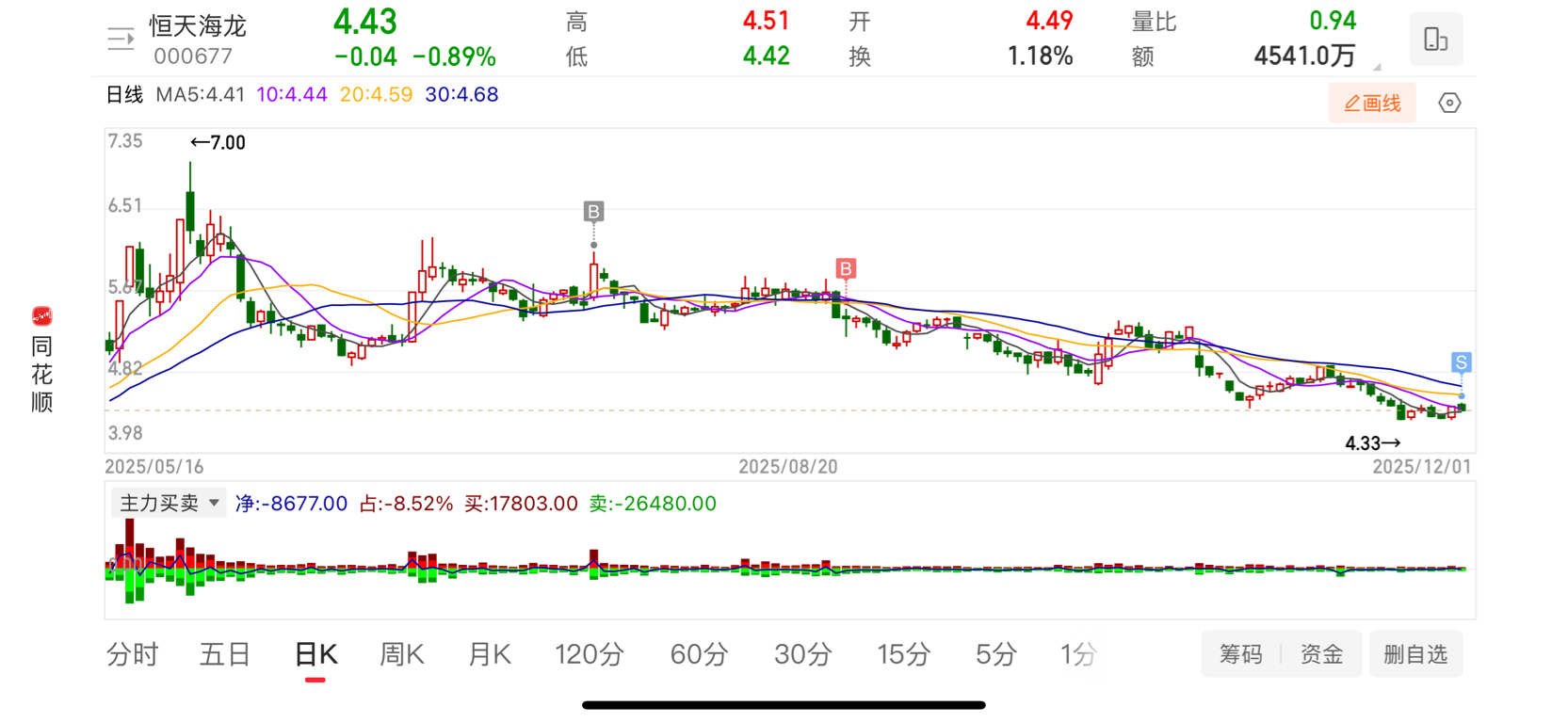This screenshot has width=1568, height=723.
Task: Tap 删自选 to remove from watchlist
Action: click(x=1415, y=654)
